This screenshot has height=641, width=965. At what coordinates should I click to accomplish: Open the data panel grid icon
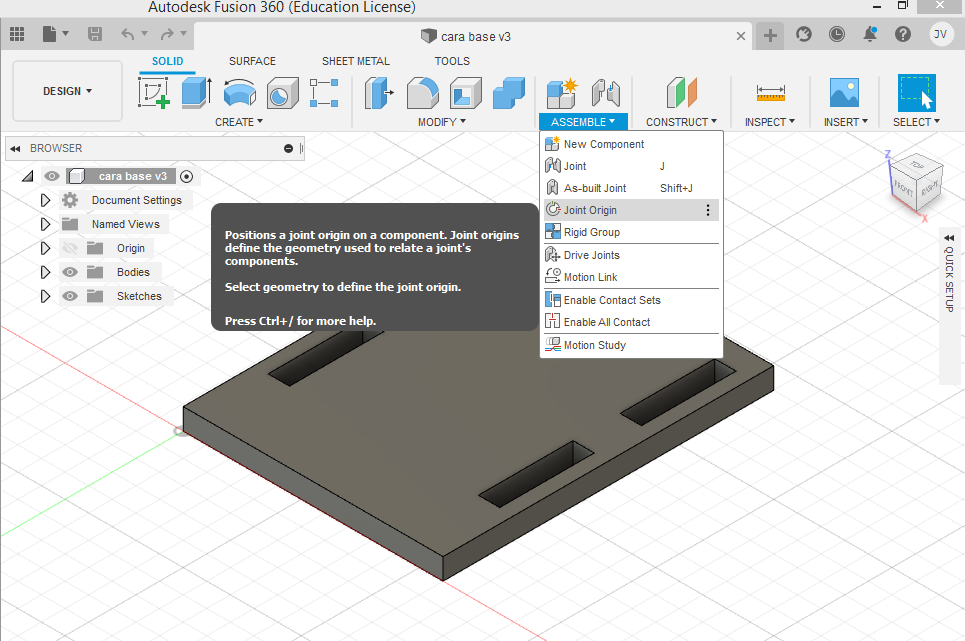[17, 34]
